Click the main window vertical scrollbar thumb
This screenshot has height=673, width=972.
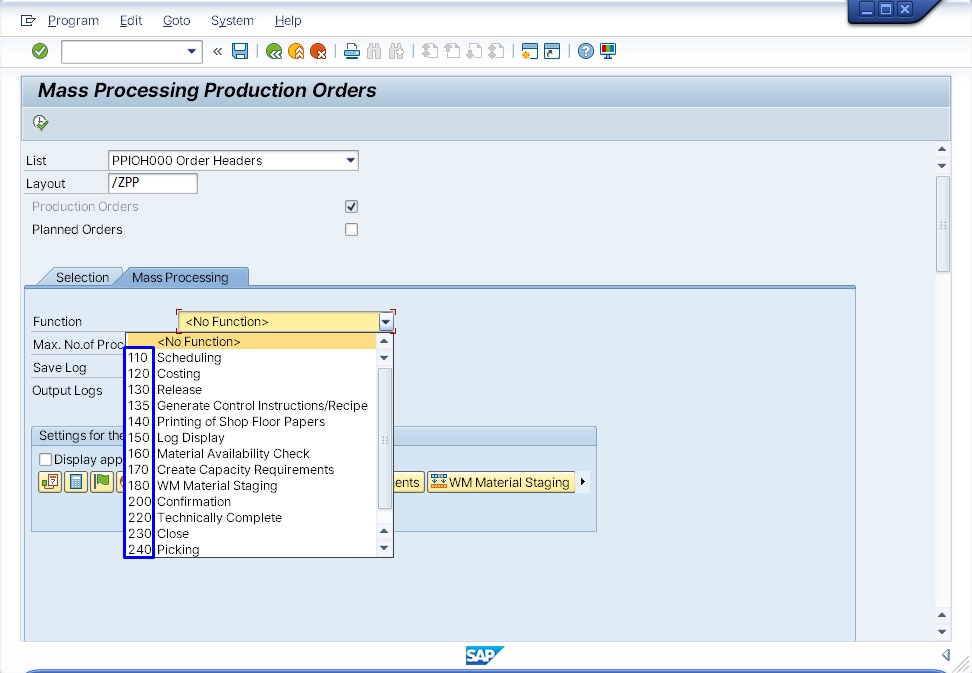(x=943, y=224)
